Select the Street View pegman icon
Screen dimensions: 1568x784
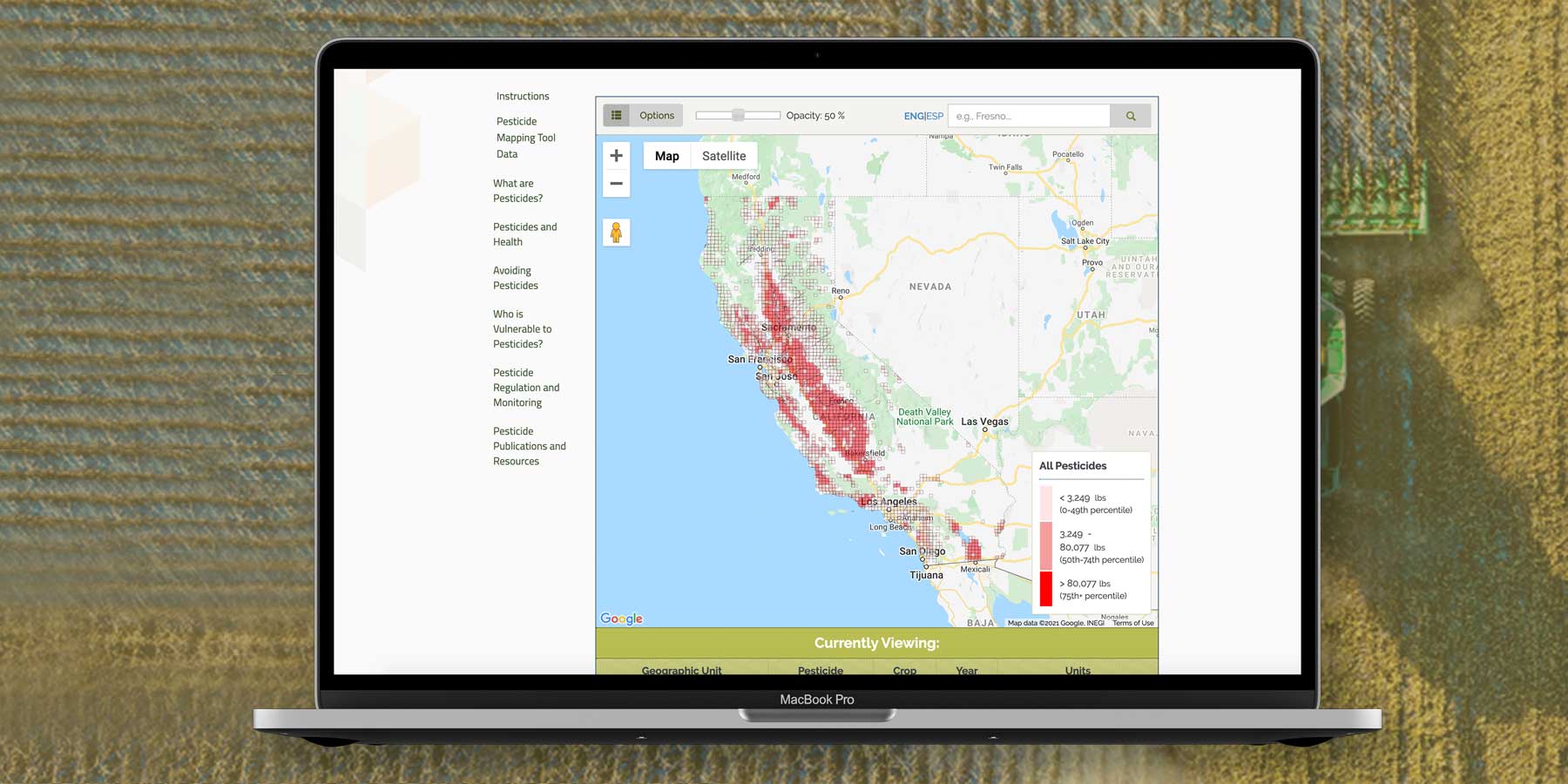pos(616,233)
